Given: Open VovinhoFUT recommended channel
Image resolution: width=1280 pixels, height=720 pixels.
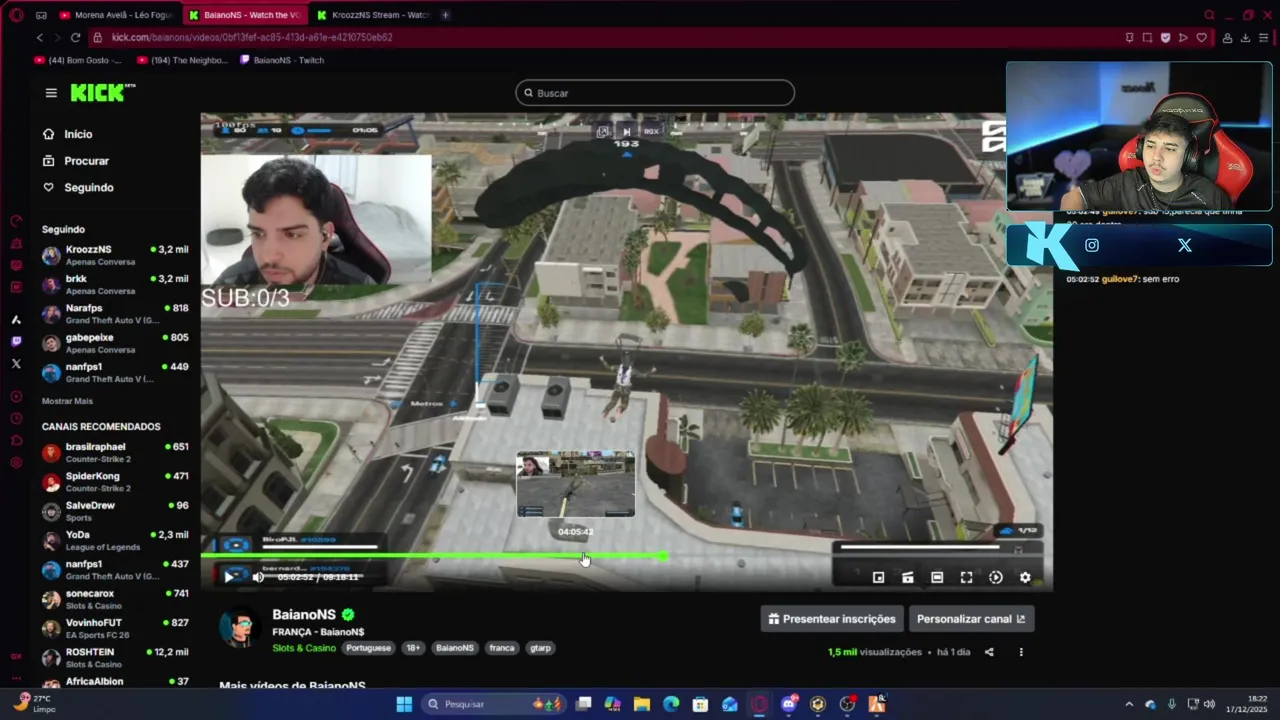Looking at the screenshot, I should coord(115,628).
